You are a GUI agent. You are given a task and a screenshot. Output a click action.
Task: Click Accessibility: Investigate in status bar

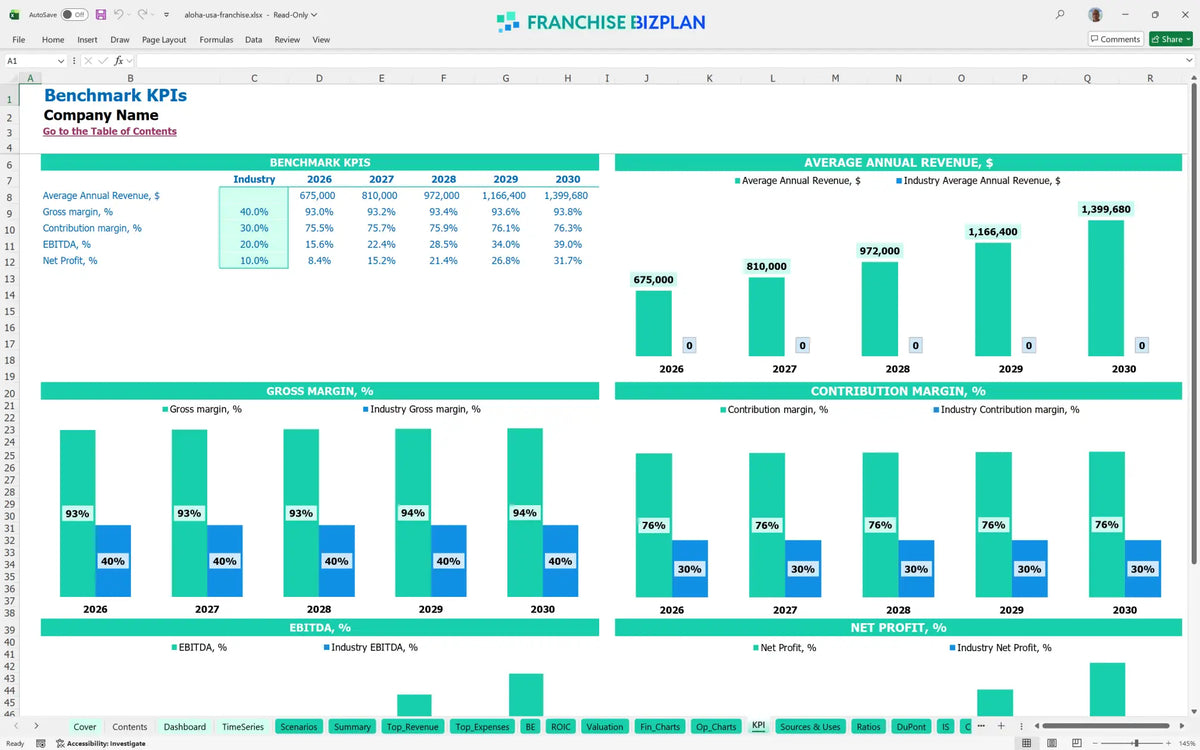point(100,743)
